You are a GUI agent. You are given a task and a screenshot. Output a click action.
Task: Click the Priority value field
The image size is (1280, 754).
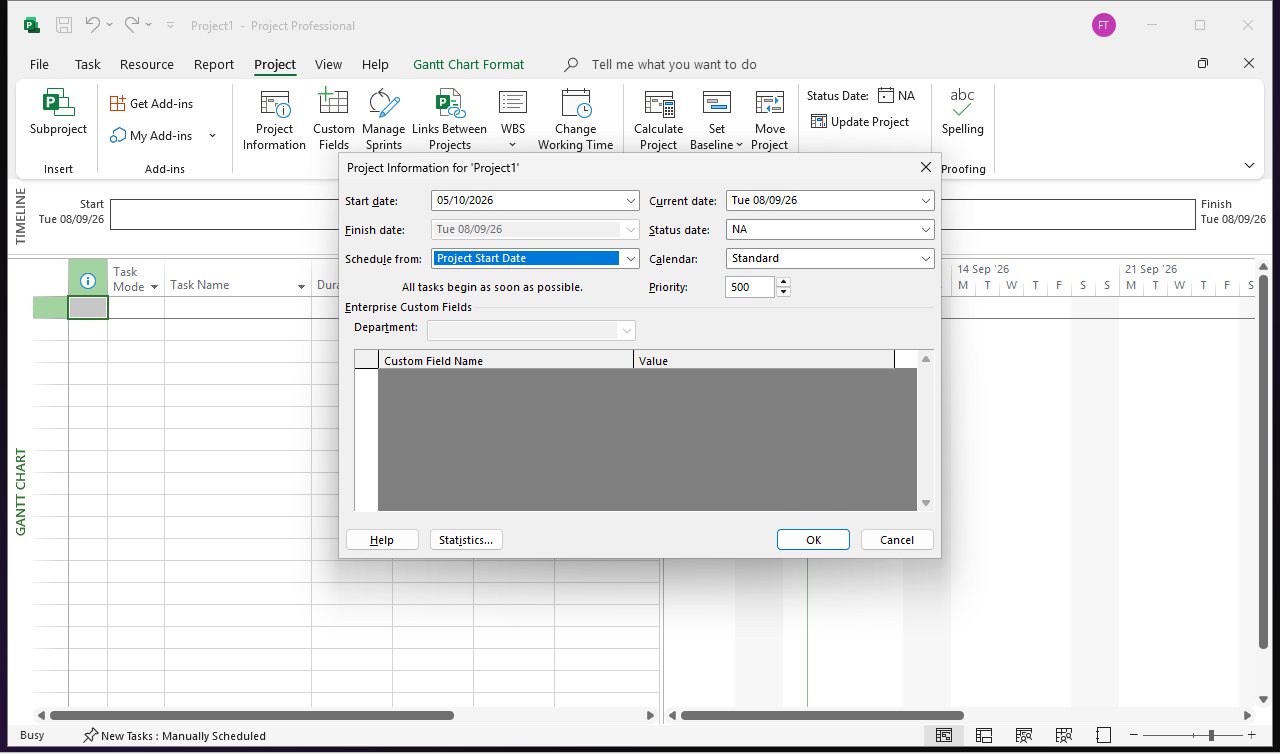pos(750,287)
